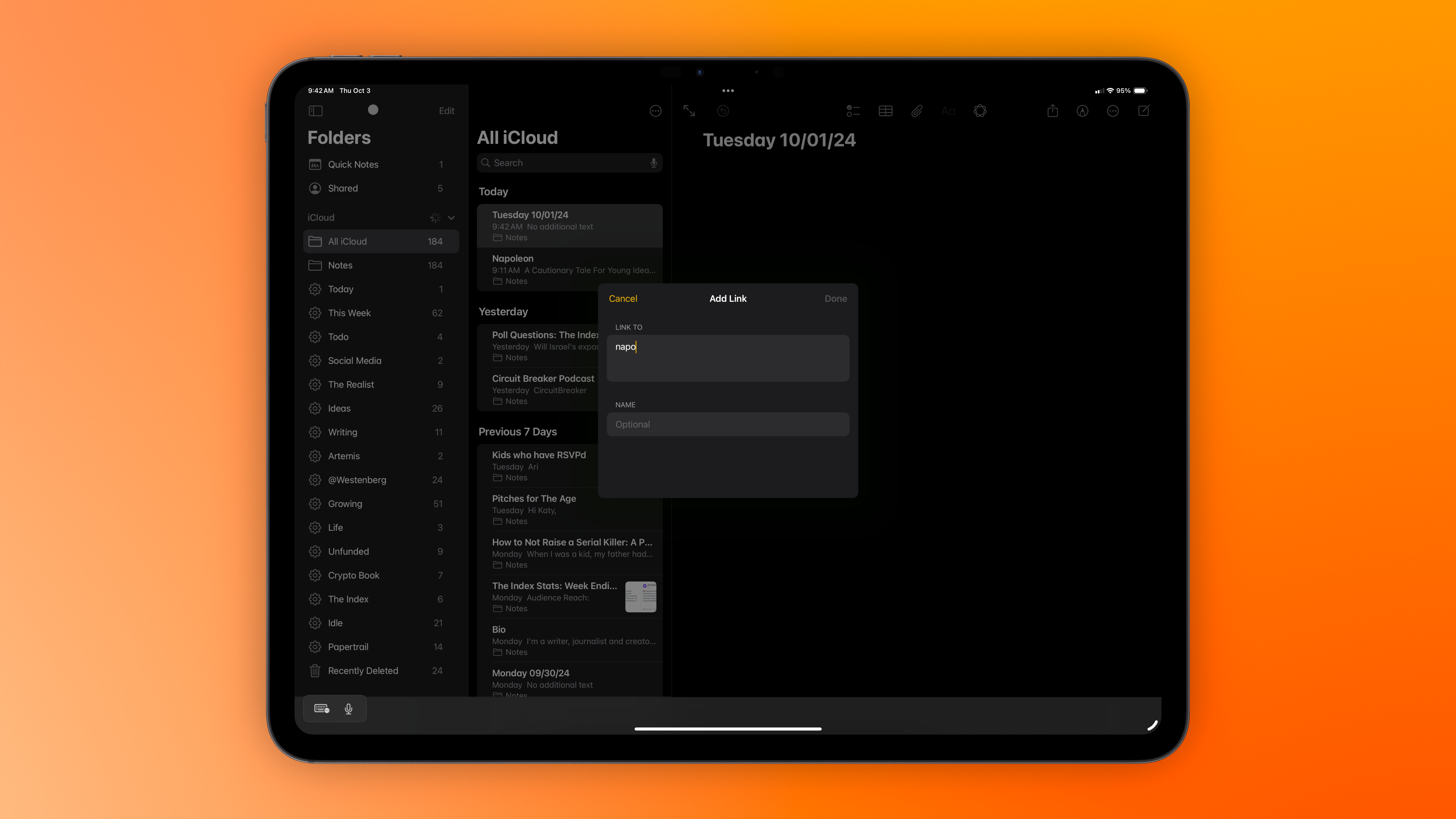Collapse the iCloud folders section chevron
Viewport: 1456px width, 819px height.
tap(451, 218)
